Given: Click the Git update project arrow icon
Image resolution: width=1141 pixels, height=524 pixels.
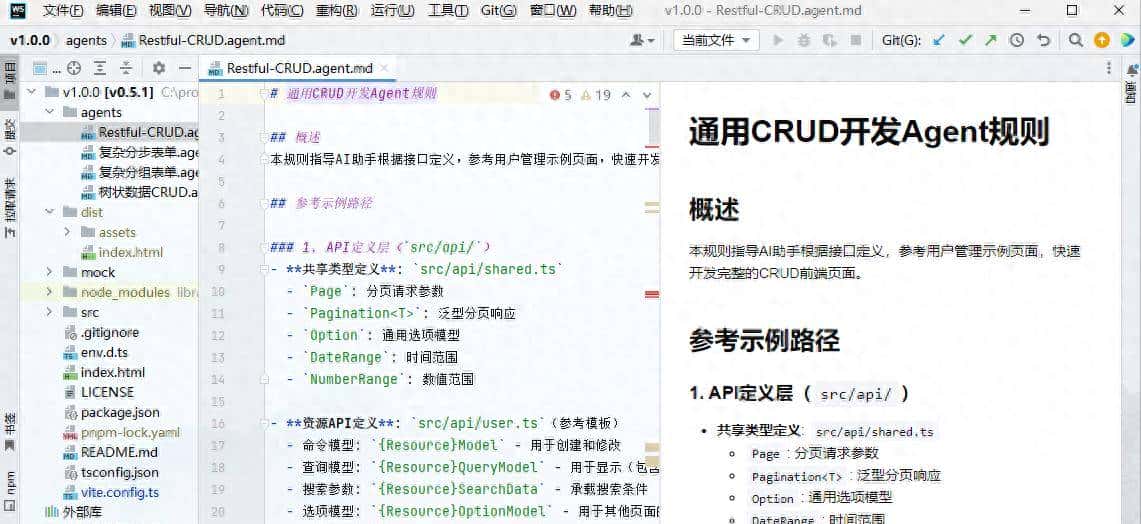Looking at the screenshot, I should [939, 41].
